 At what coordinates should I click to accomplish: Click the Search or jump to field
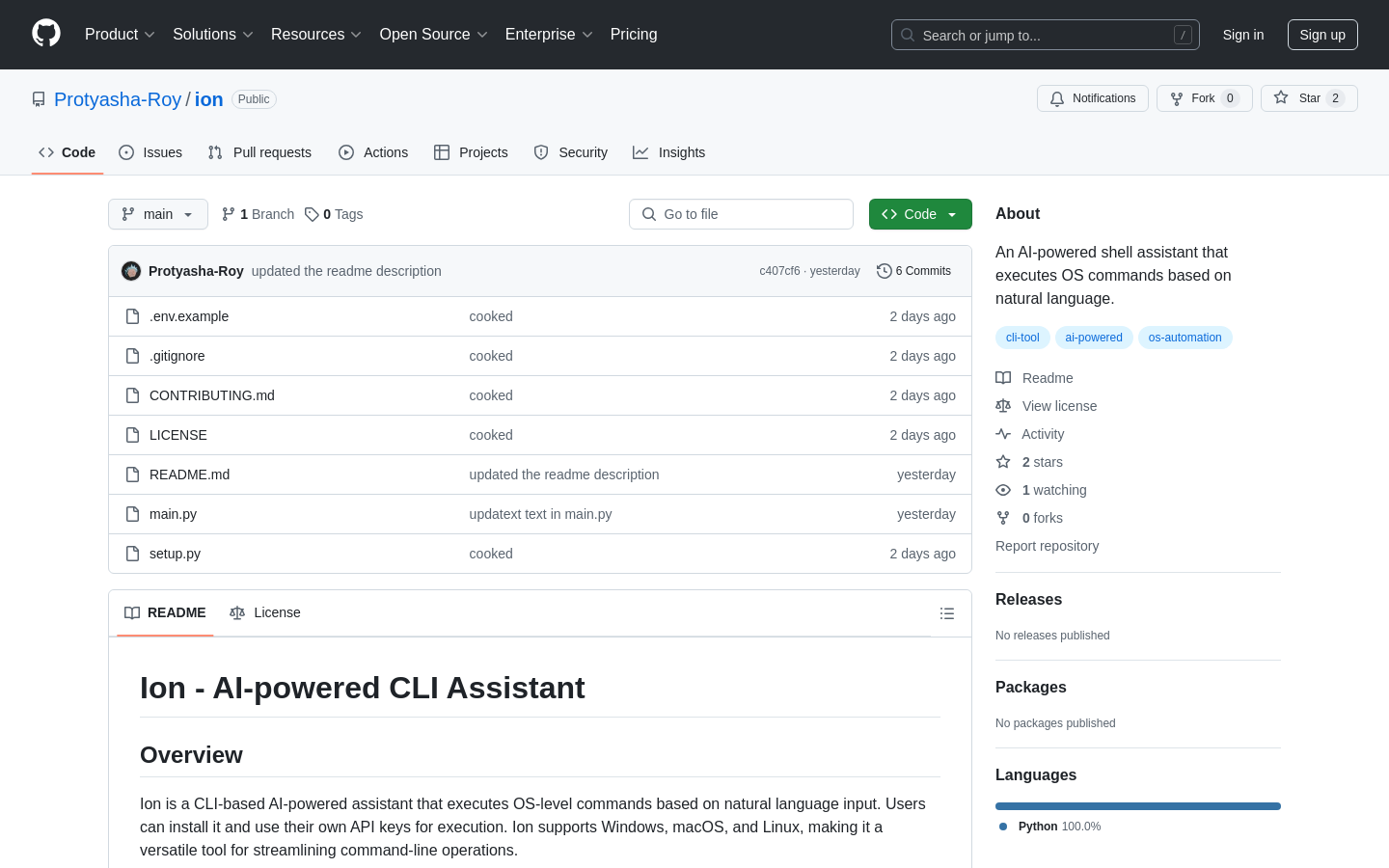[x=1046, y=35]
